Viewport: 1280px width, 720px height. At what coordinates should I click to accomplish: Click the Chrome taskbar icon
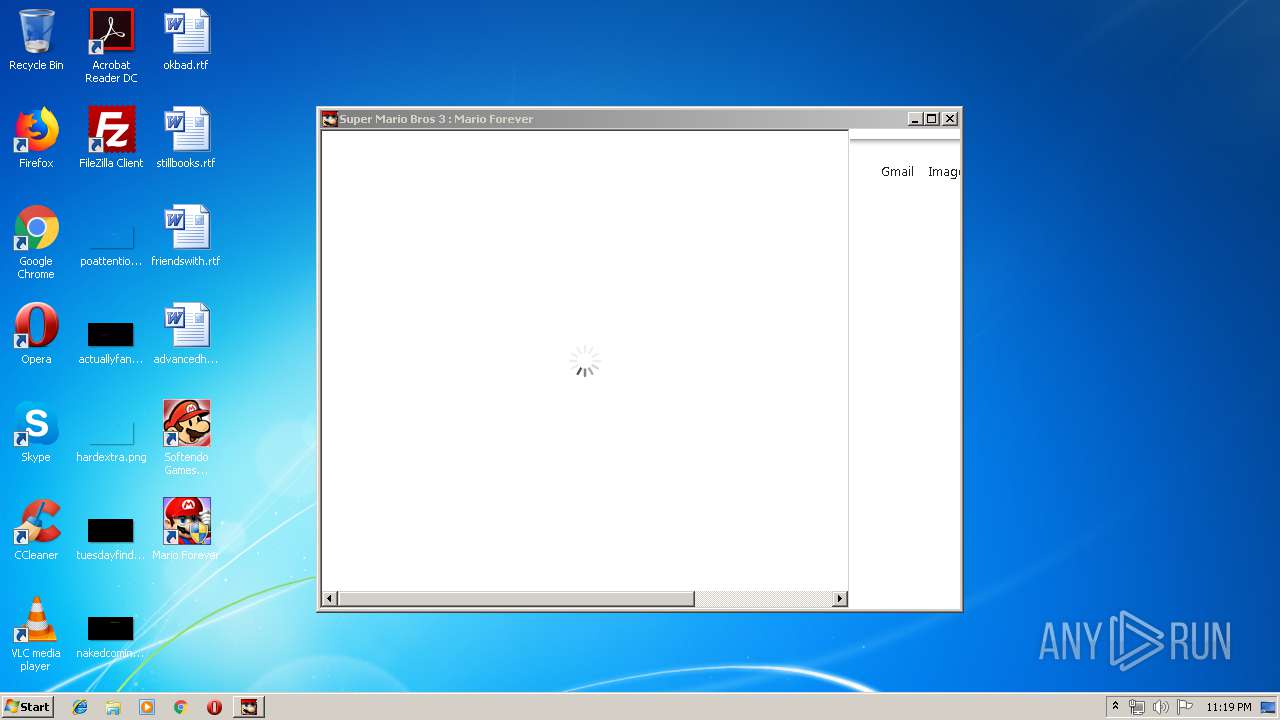point(181,707)
